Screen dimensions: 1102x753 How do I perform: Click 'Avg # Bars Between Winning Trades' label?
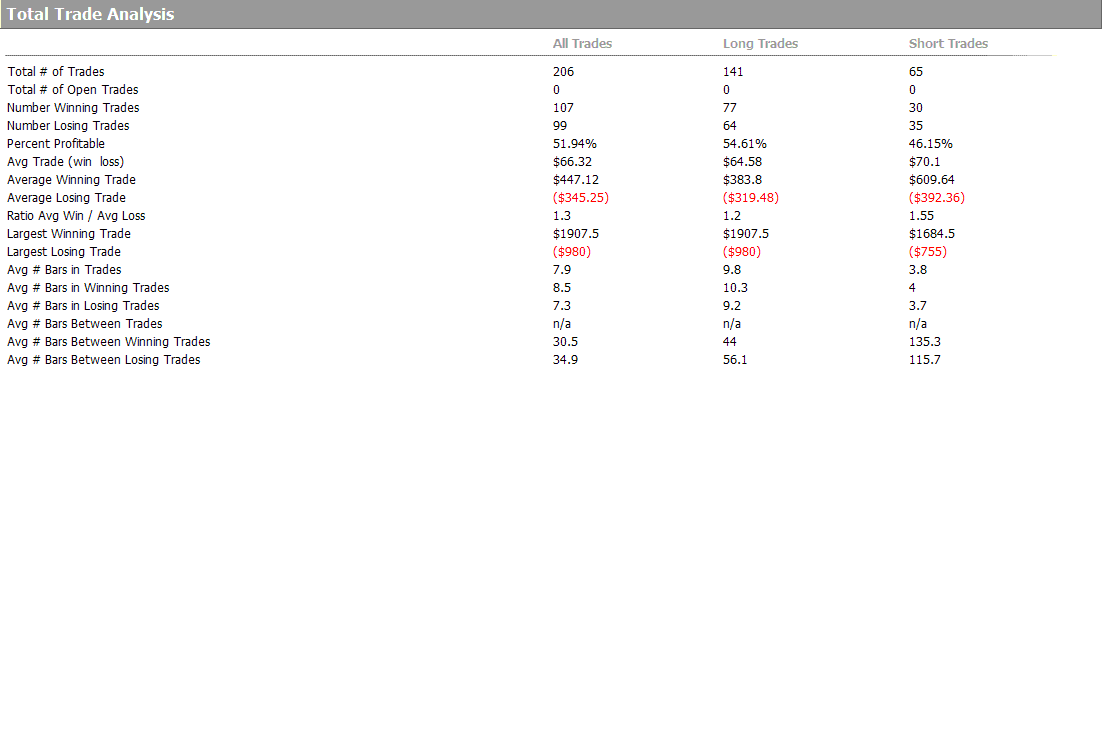[108, 342]
